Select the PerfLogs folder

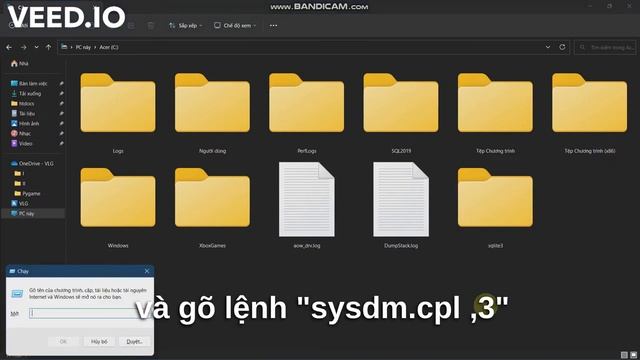pos(307,113)
